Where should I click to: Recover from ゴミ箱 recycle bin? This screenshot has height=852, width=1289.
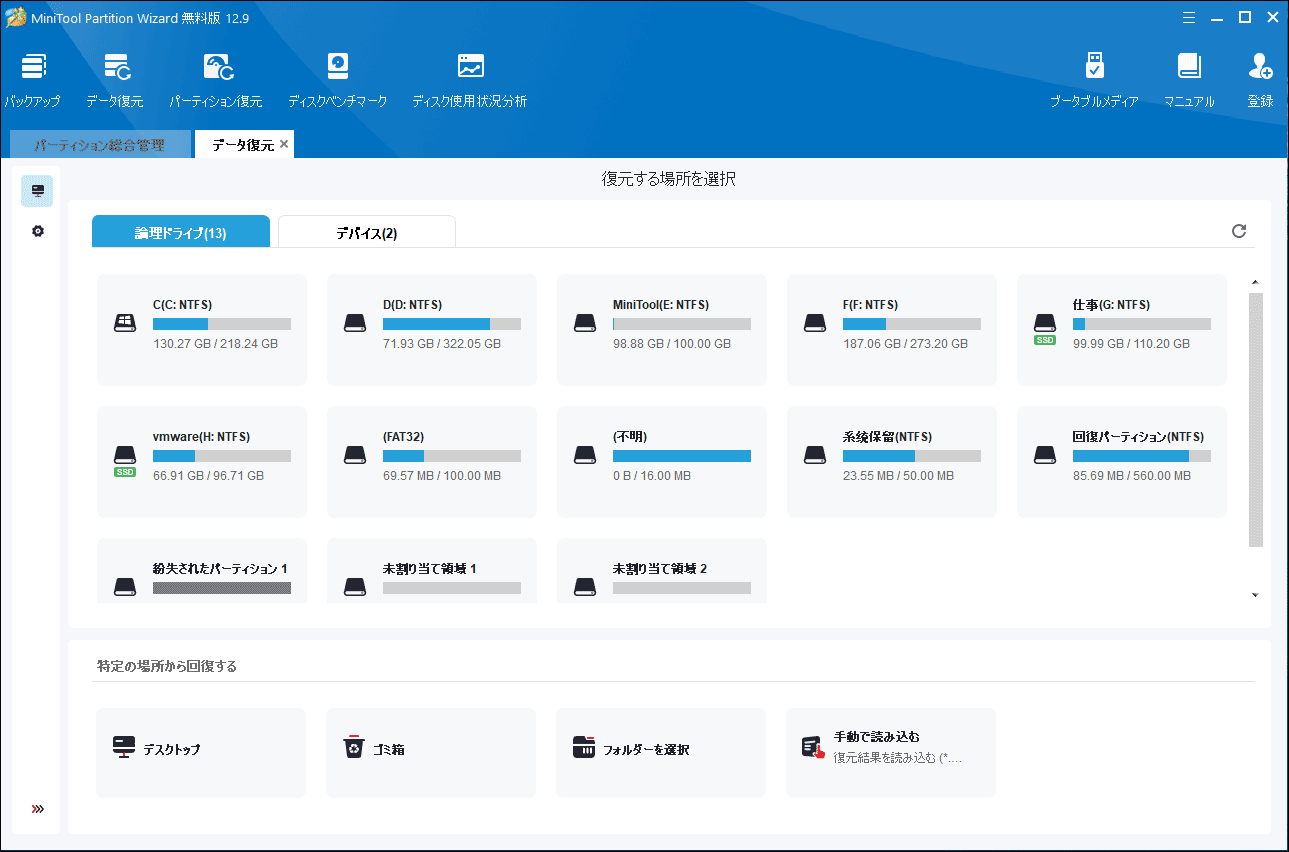(x=431, y=753)
